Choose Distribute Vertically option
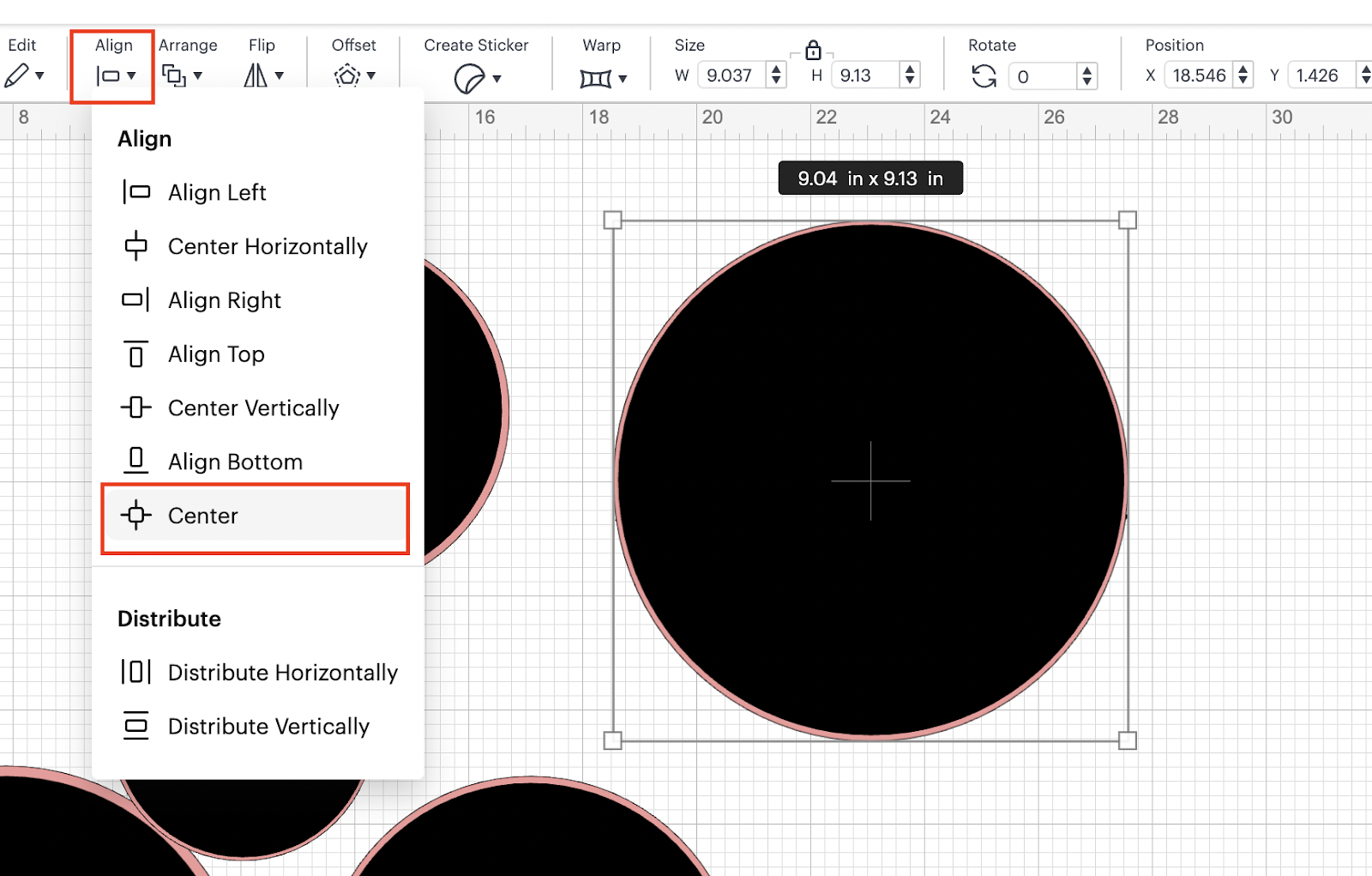Screen dimensions: 1372x876 pyautogui.click(x=257, y=727)
